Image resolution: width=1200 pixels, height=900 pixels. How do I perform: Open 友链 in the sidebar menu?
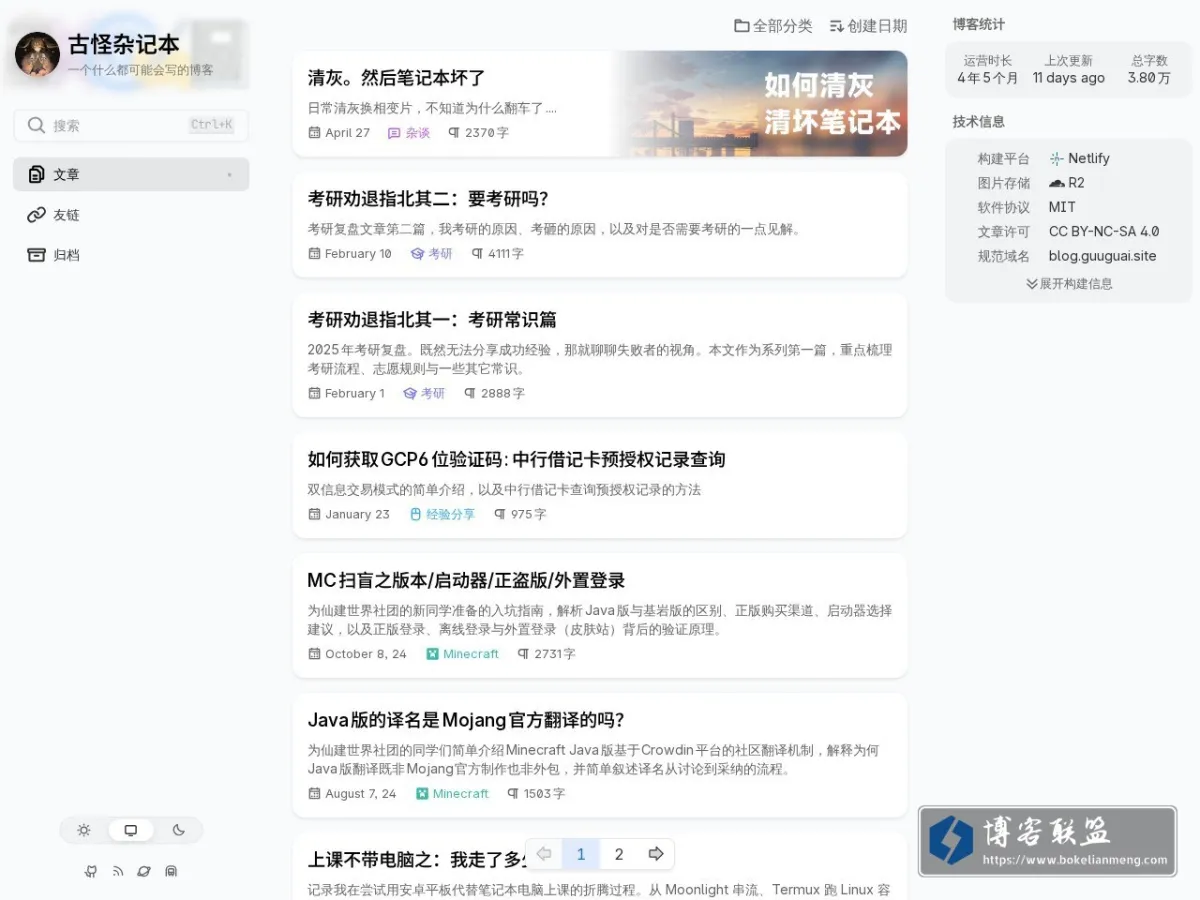coord(131,214)
